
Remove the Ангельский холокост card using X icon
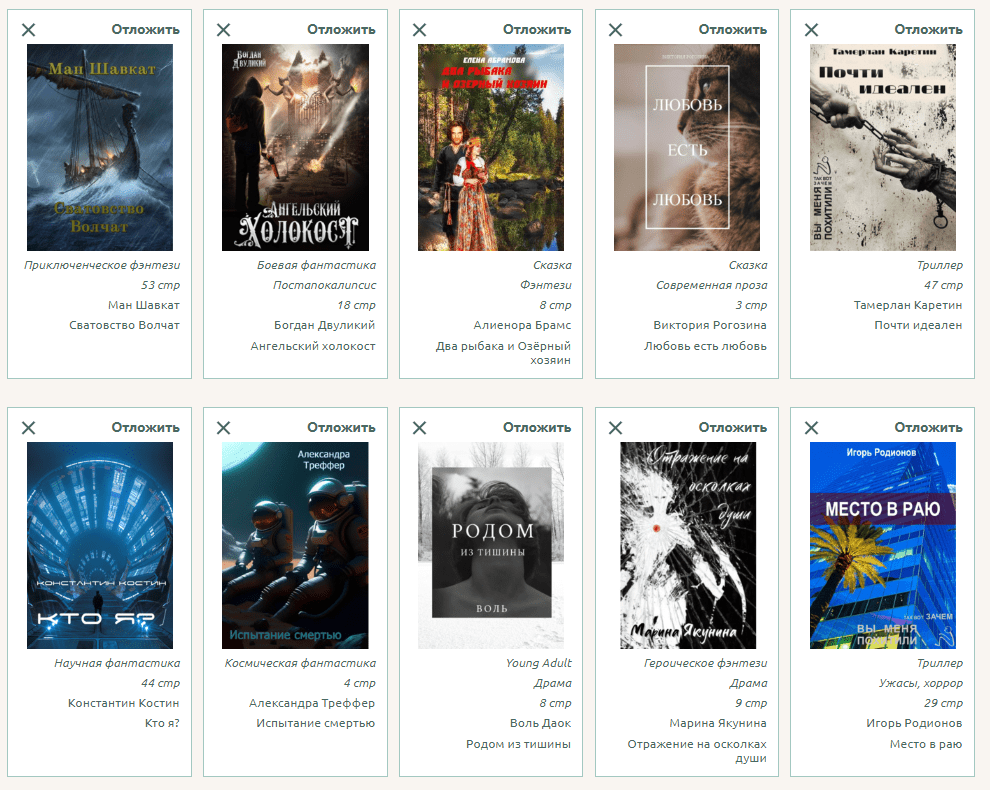tap(224, 30)
